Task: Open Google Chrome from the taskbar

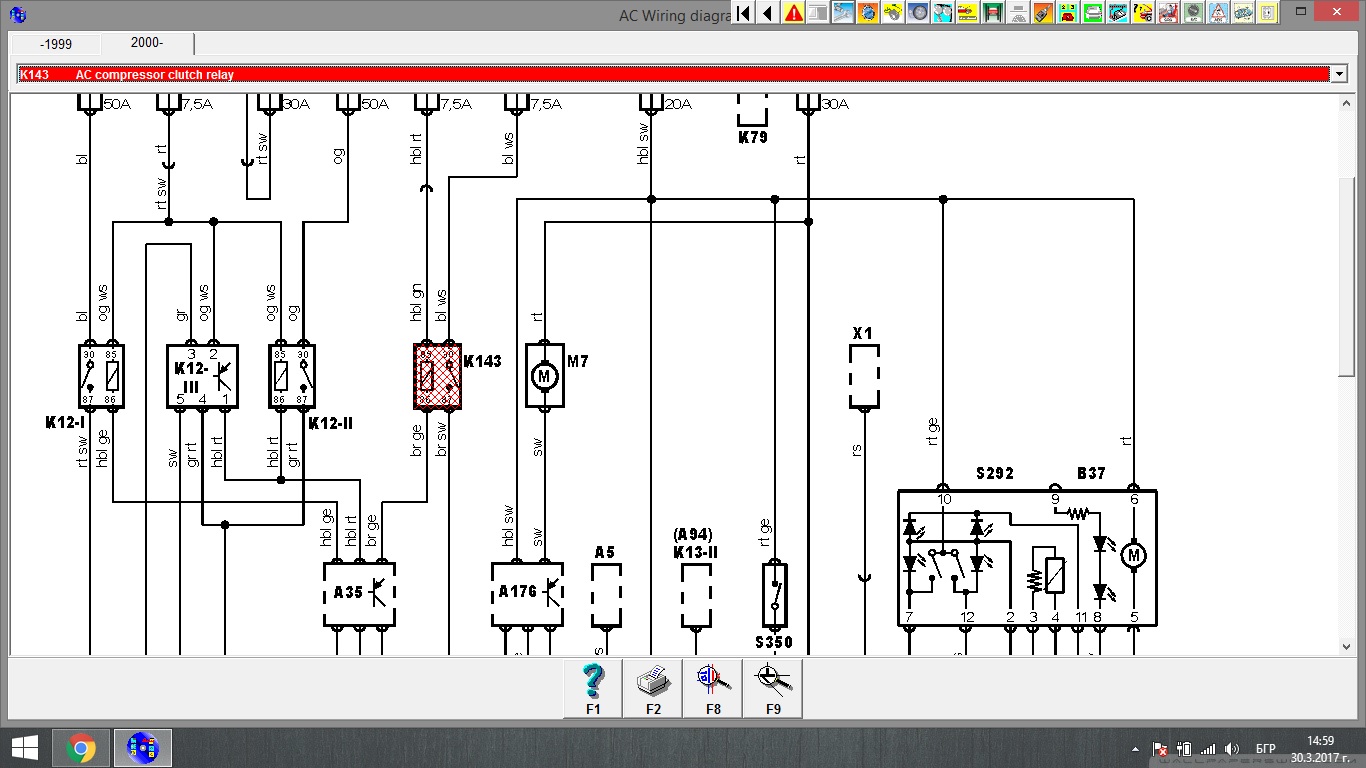Action: [x=81, y=748]
